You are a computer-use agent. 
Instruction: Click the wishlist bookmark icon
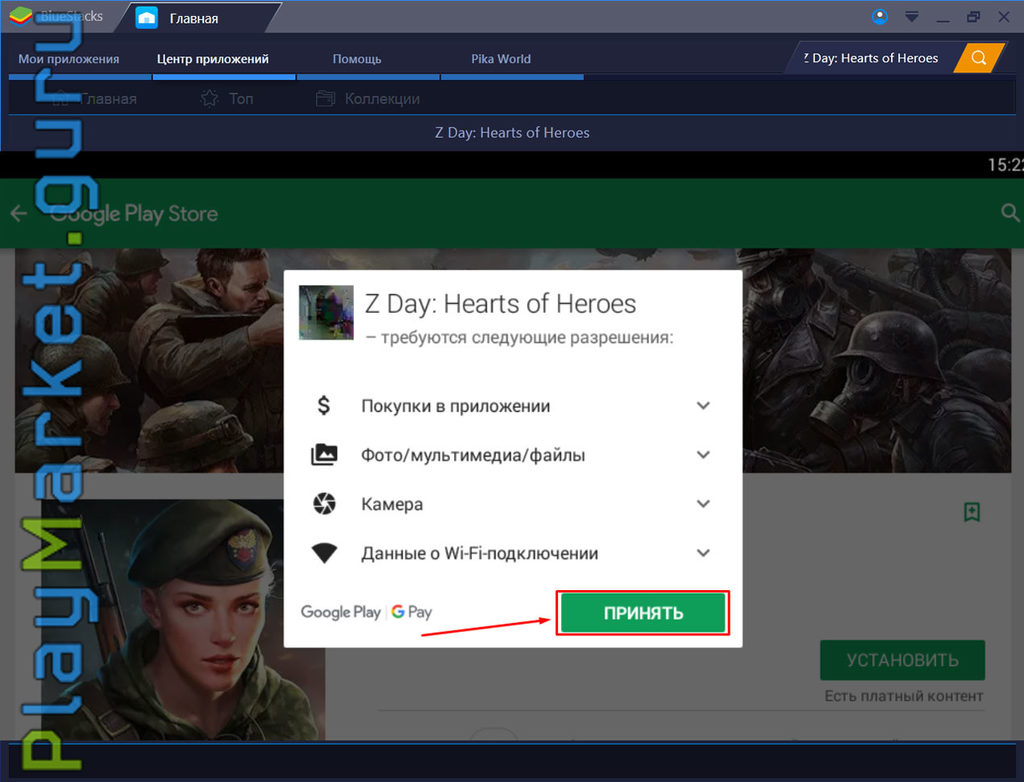(972, 512)
